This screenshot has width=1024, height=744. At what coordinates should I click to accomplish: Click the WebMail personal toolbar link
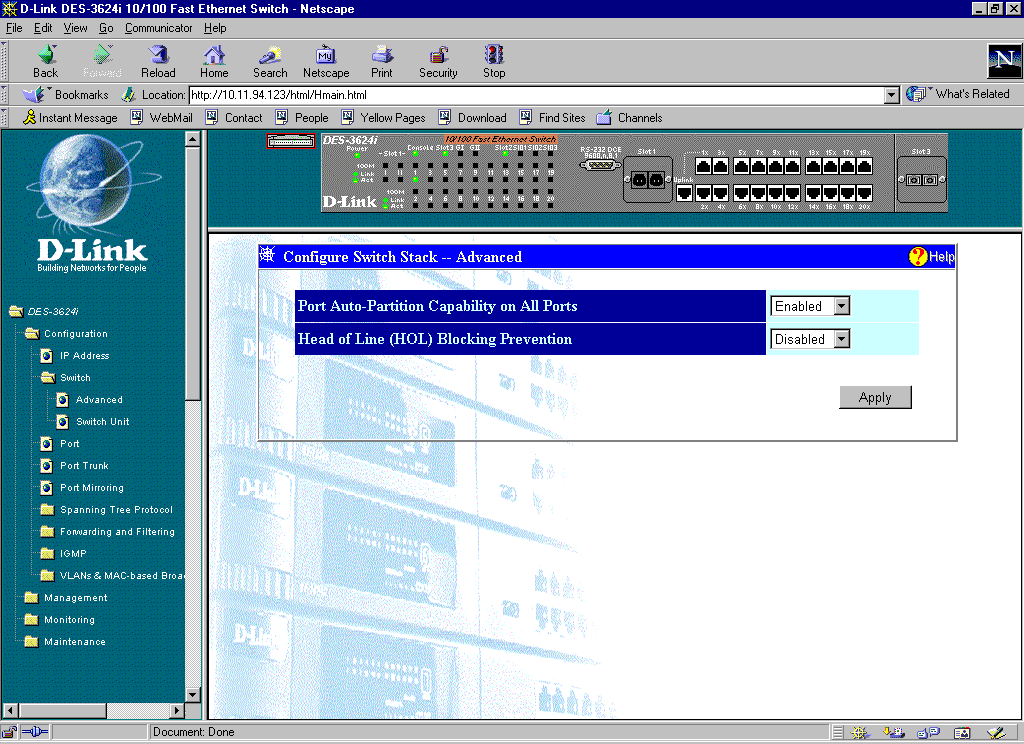(x=170, y=118)
